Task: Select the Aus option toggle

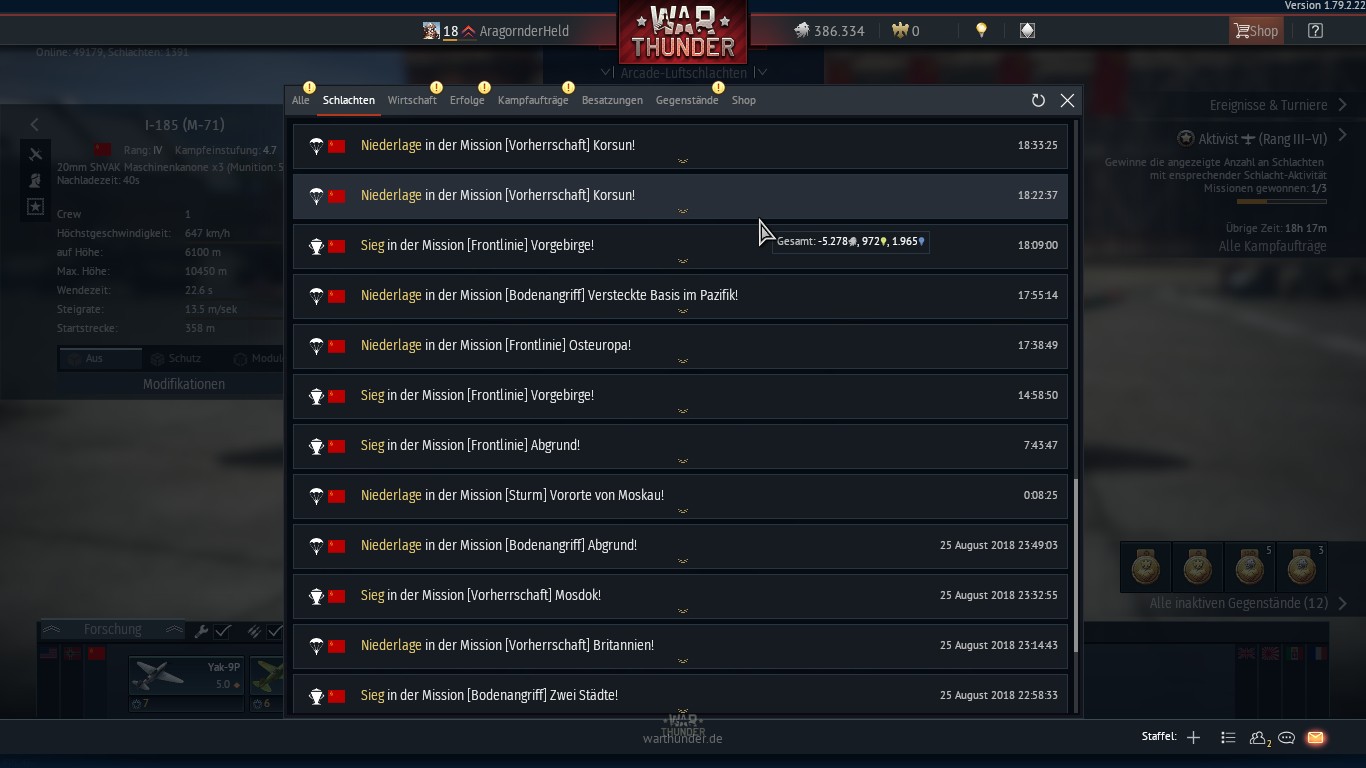Action: click(99, 358)
